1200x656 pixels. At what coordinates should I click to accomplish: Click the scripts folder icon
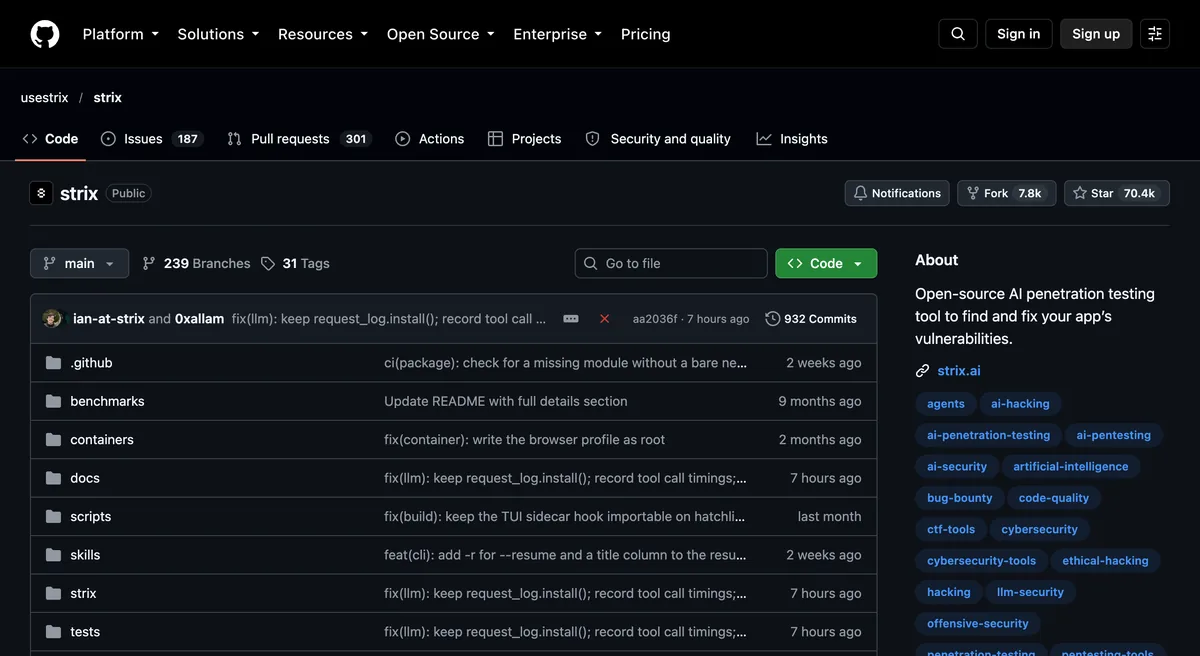[53, 517]
